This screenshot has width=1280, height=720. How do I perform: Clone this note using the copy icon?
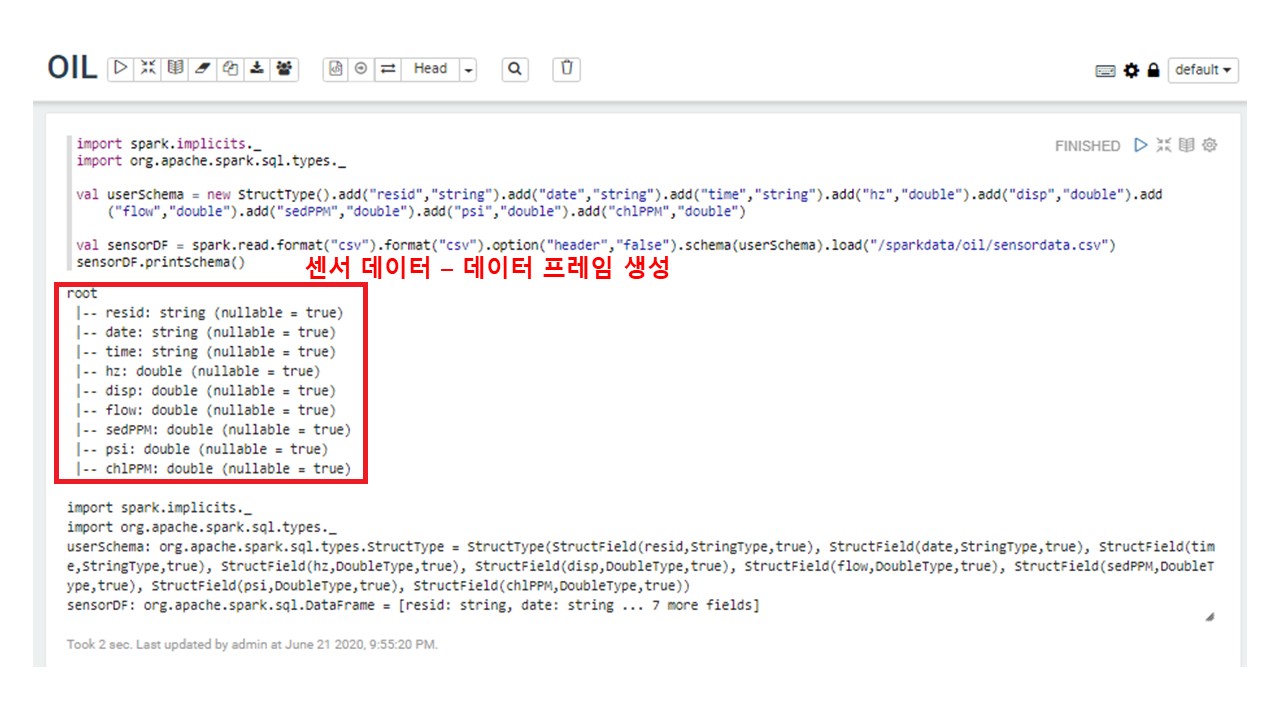point(230,69)
